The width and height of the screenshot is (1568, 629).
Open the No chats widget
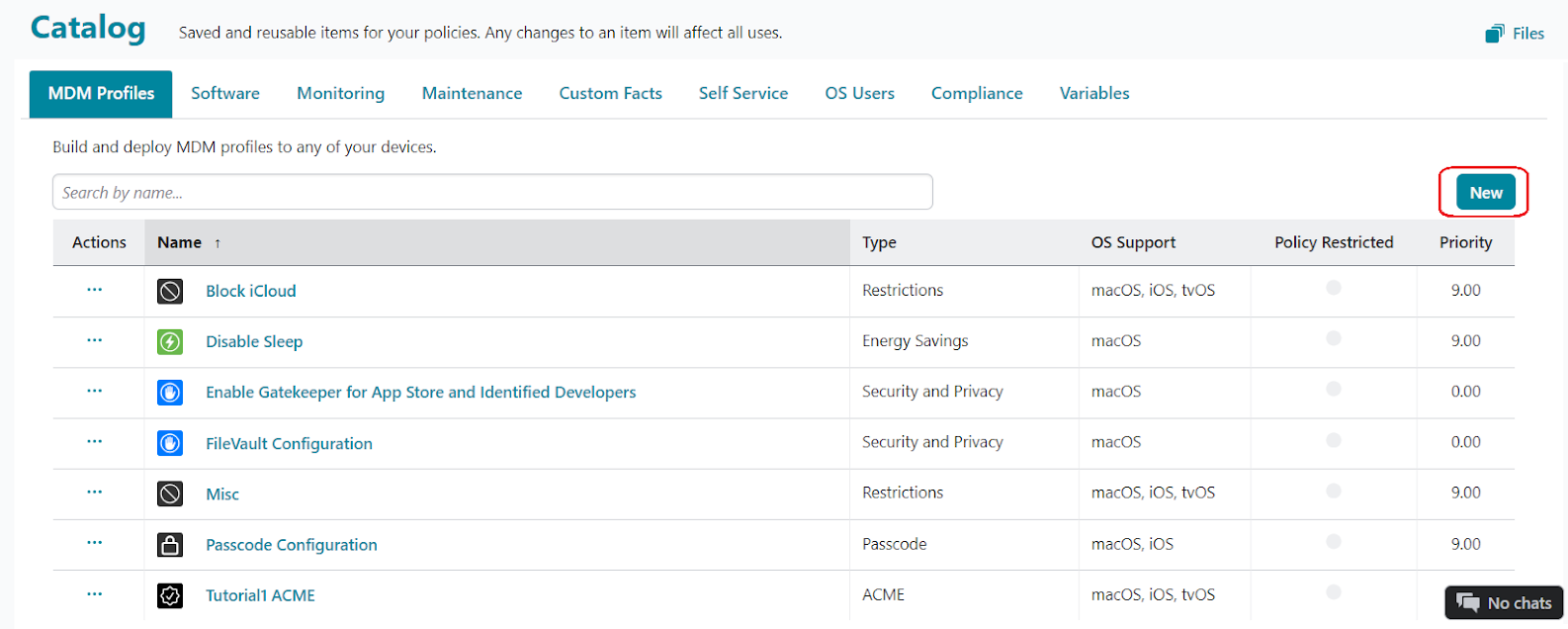[x=1505, y=603]
